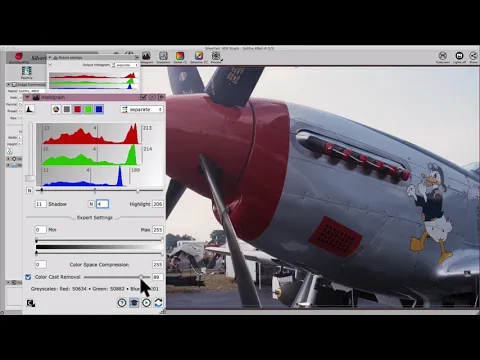
Task: Collapse the Histogram dialog triangle
Action: (x=28, y=97)
